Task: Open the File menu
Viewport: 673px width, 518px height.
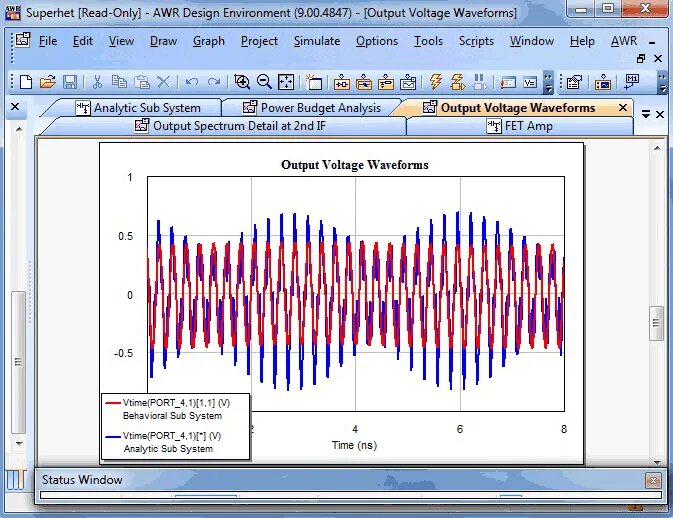Action: coord(48,41)
